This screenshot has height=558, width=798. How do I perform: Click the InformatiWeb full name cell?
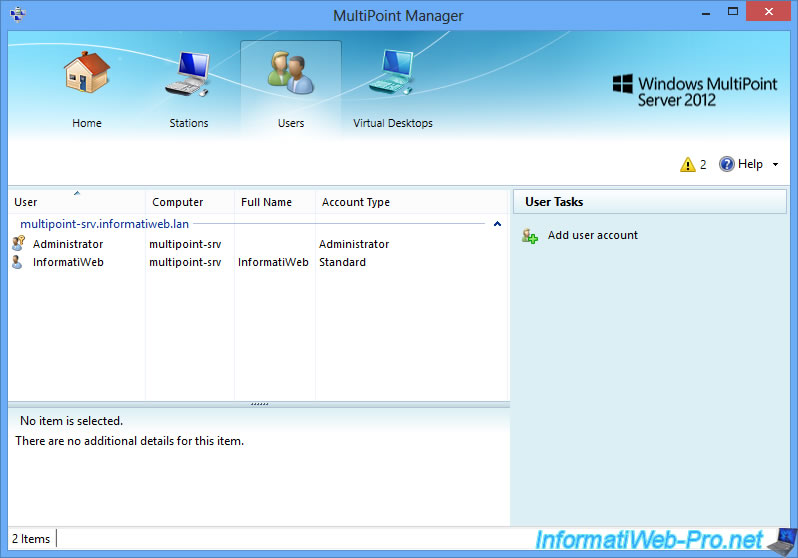(273, 262)
